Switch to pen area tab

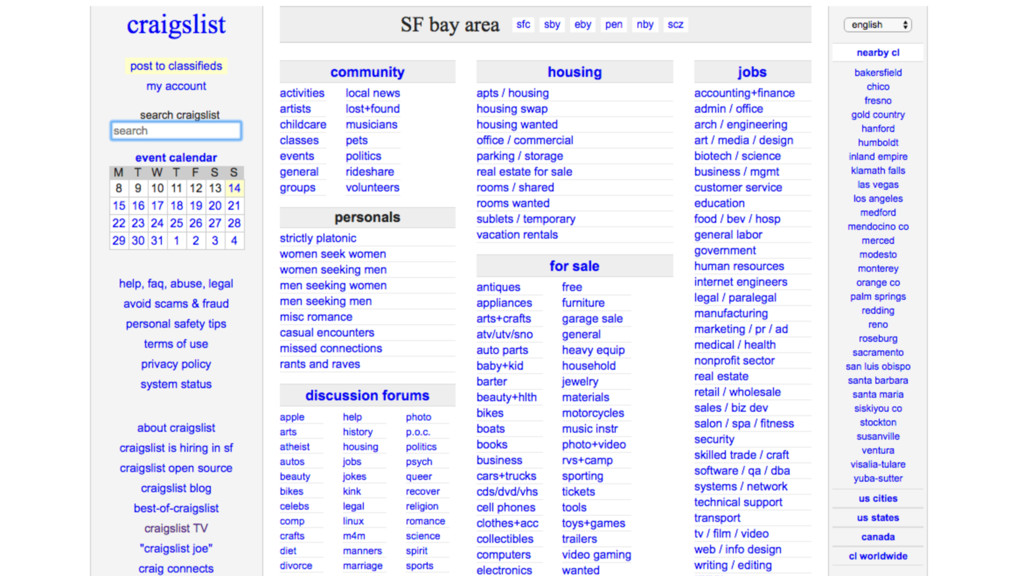click(614, 24)
